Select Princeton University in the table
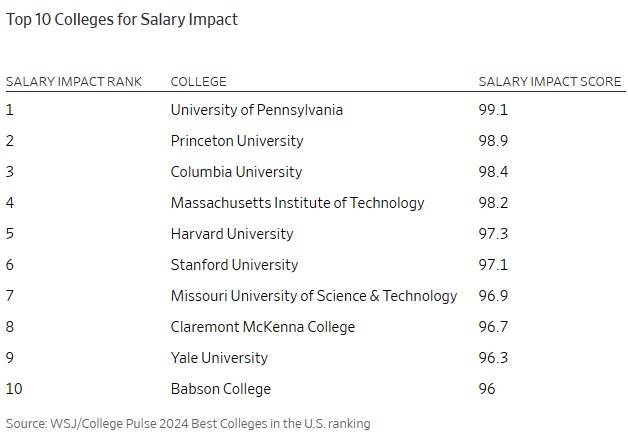 (x=237, y=141)
